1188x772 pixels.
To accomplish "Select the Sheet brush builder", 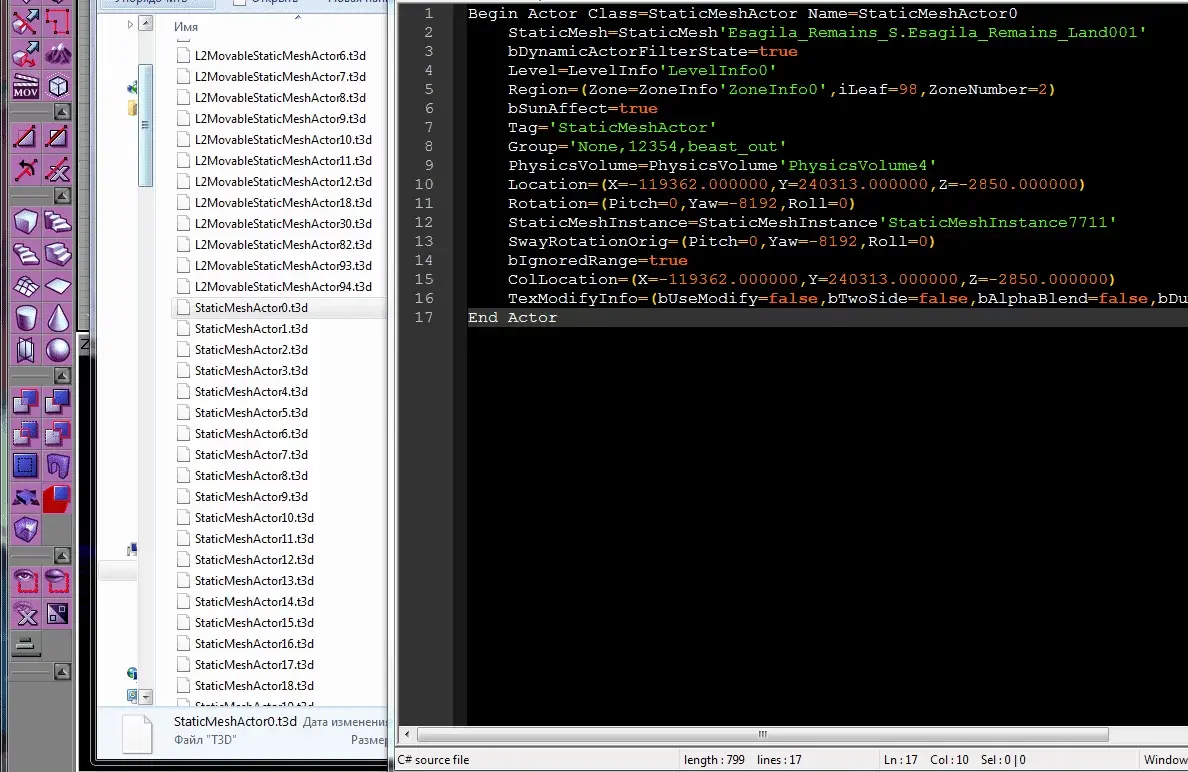I will pos(58,286).
